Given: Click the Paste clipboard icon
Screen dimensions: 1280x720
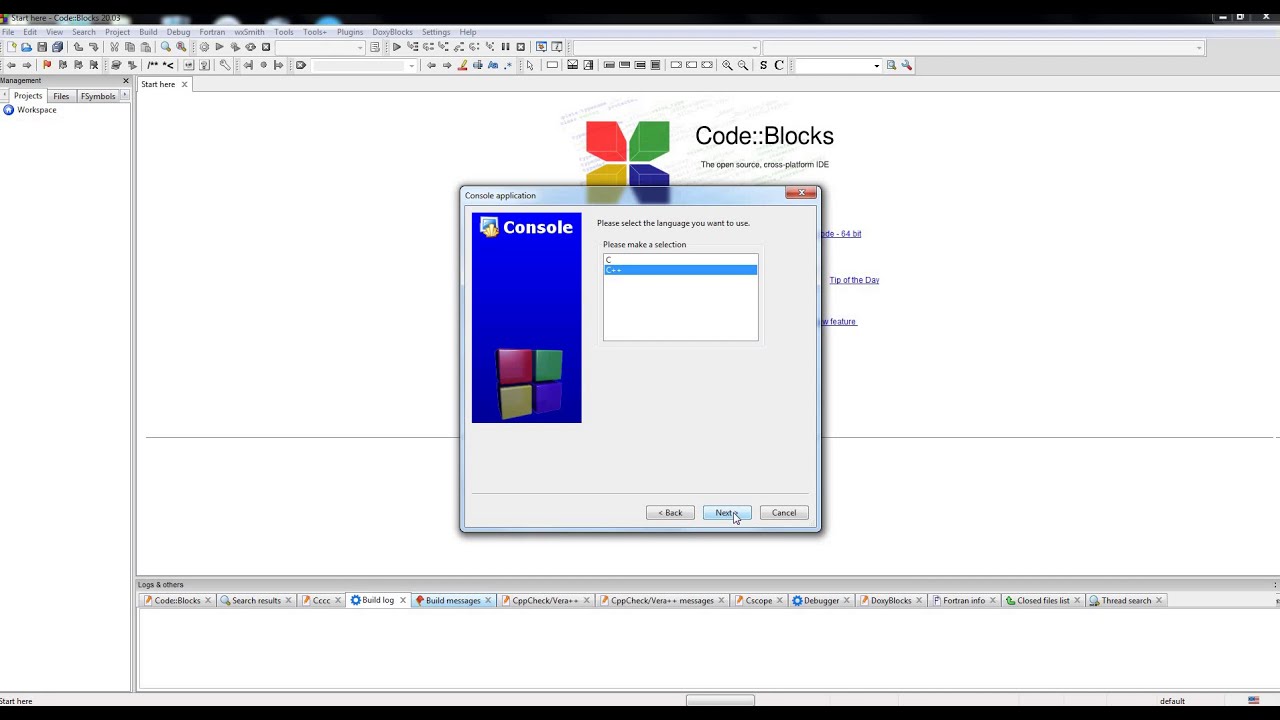Looking at the screenshot, I should pyautogui.click(x=145, y=47).
